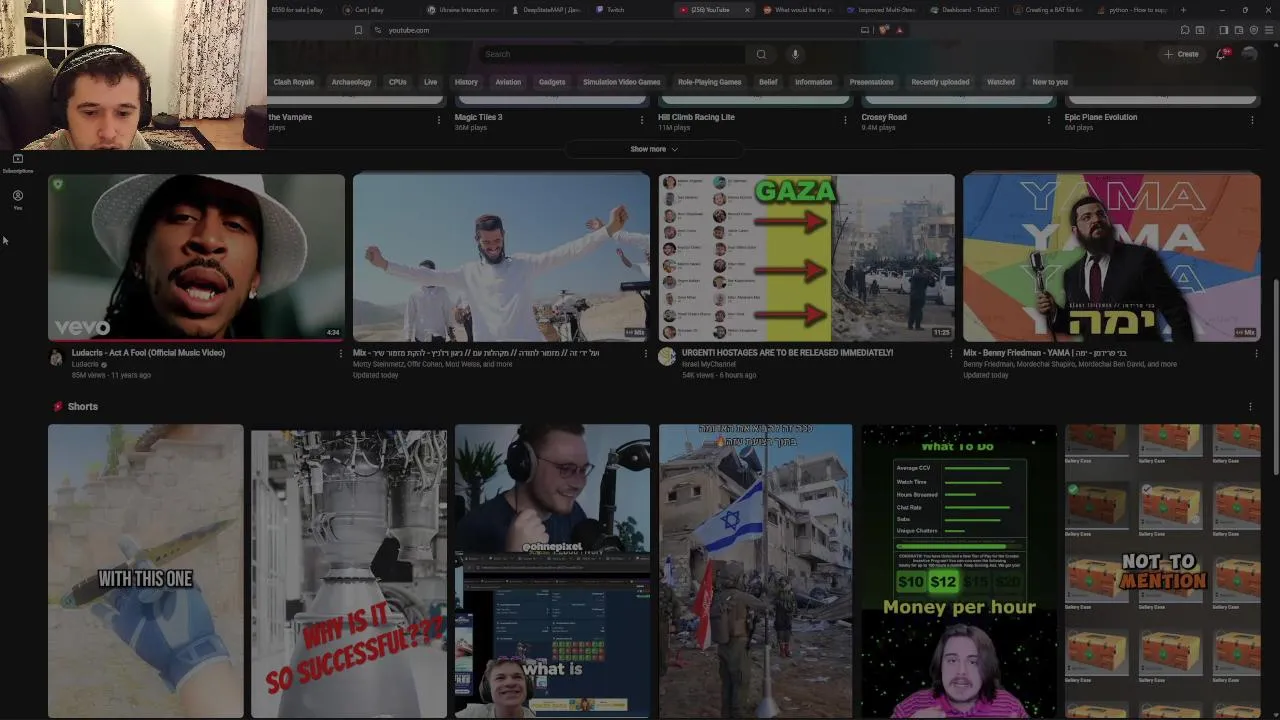Viewport: 1280px width, 720px height.
Task: Select the Role-Playing Games chip
Action: (709, 82)
